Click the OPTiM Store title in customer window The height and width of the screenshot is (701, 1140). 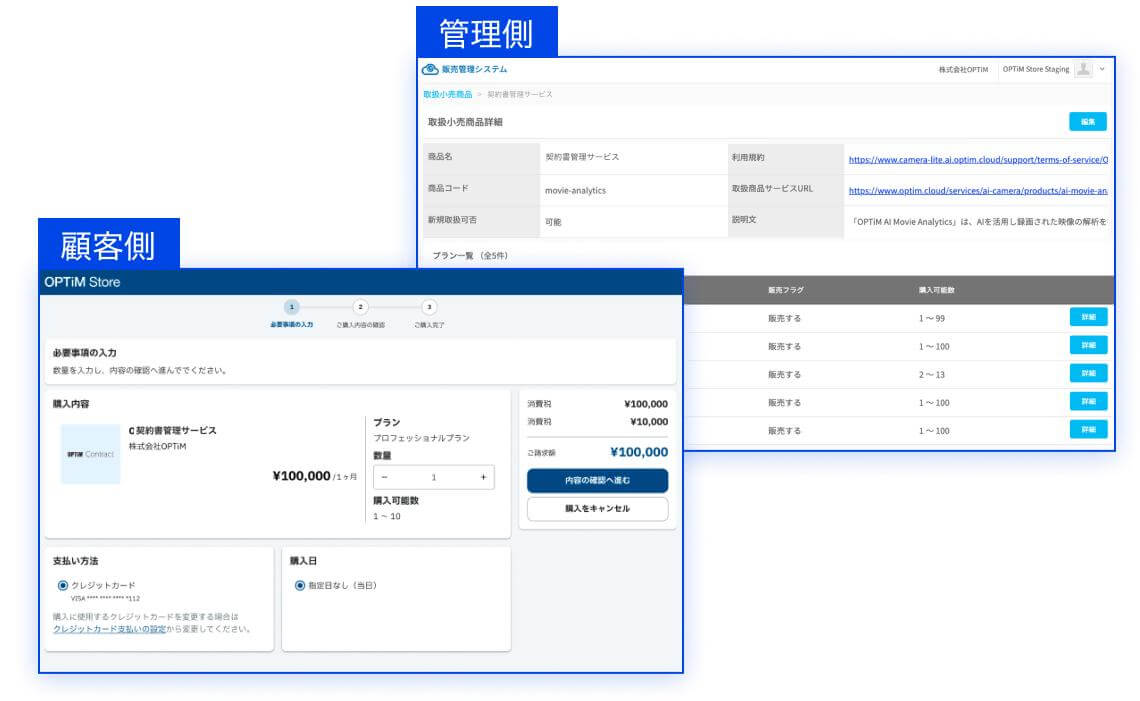pyautogui.click(x=82, y=282)
